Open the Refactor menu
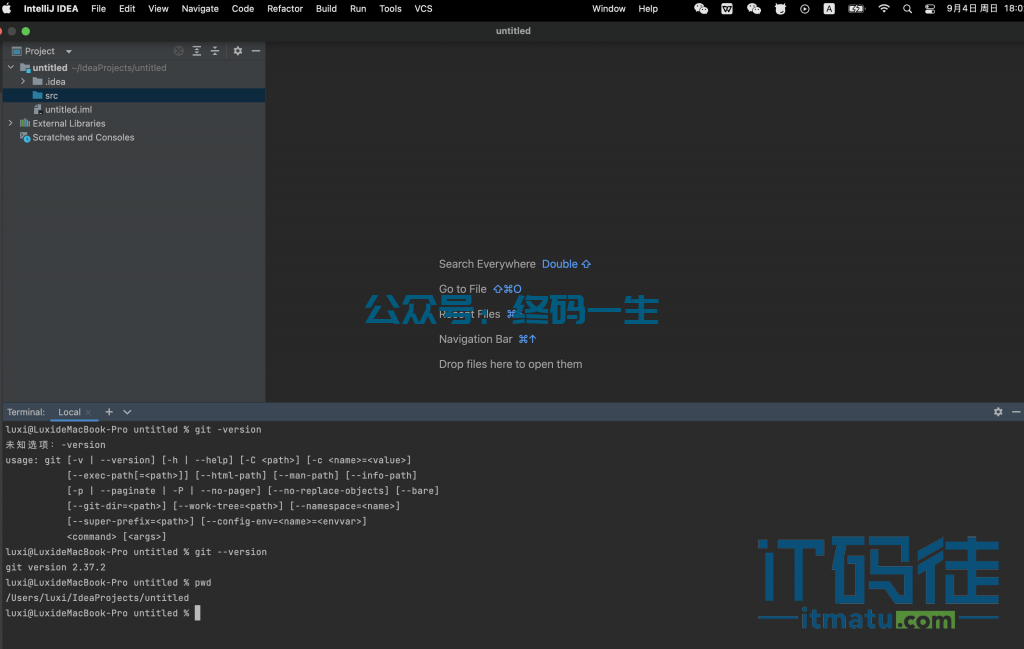Viewport: 1024px width, 649px height. [284, 9]
